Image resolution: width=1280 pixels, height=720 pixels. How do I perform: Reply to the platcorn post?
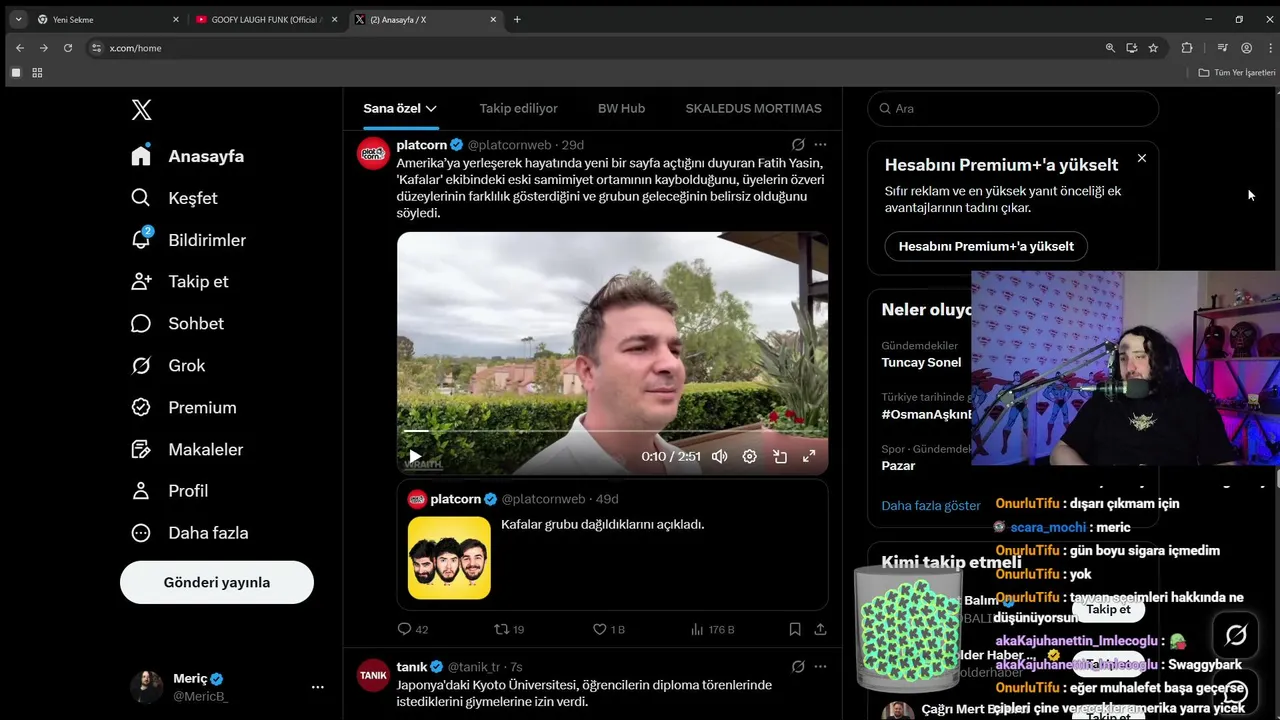(413, 629)
